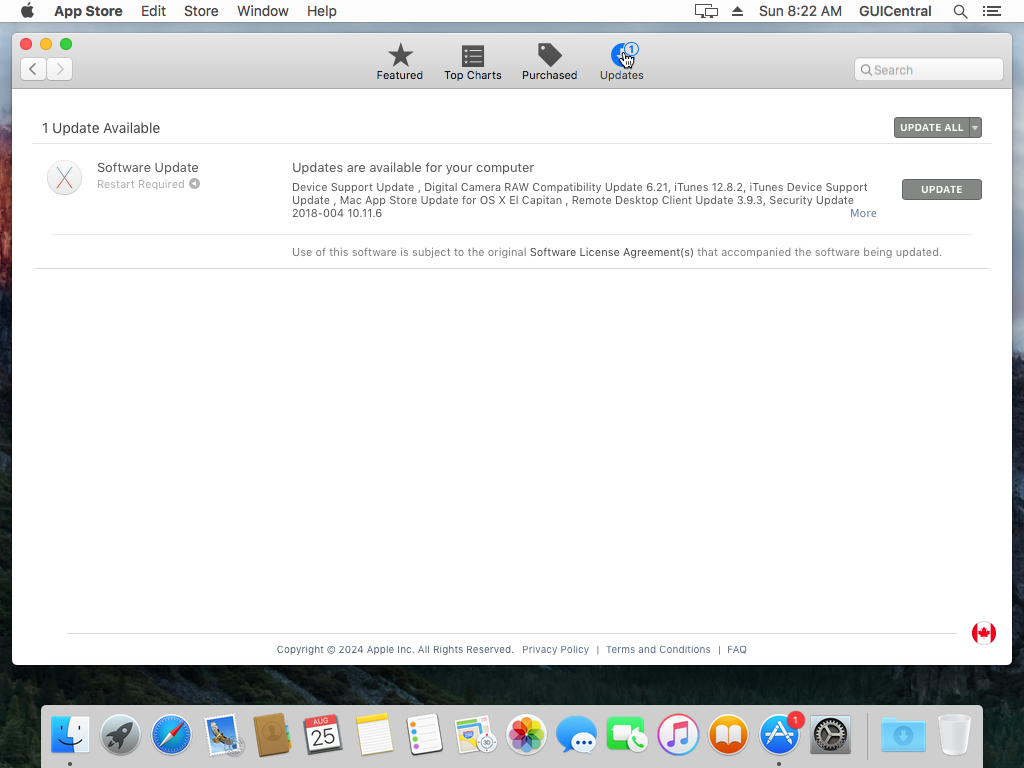This screenshot has height=768, width=1024.
Task: Open the Updates tab with badge
Action: click(x=622, y=62)
